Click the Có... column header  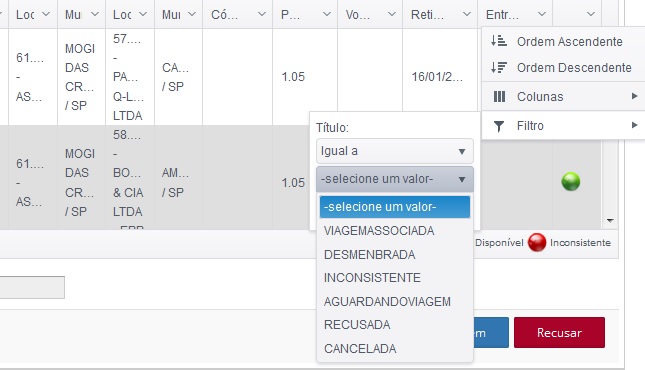tap(237, 14)
